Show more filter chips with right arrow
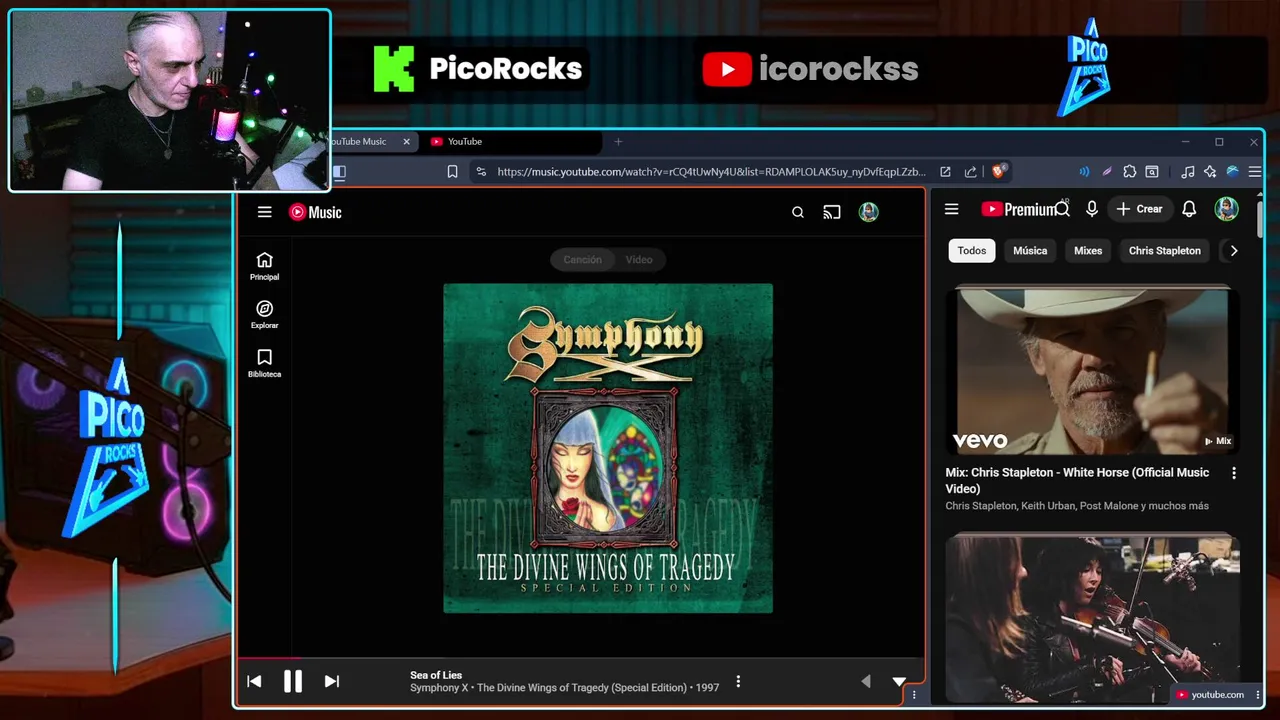 click(1234, 251)
